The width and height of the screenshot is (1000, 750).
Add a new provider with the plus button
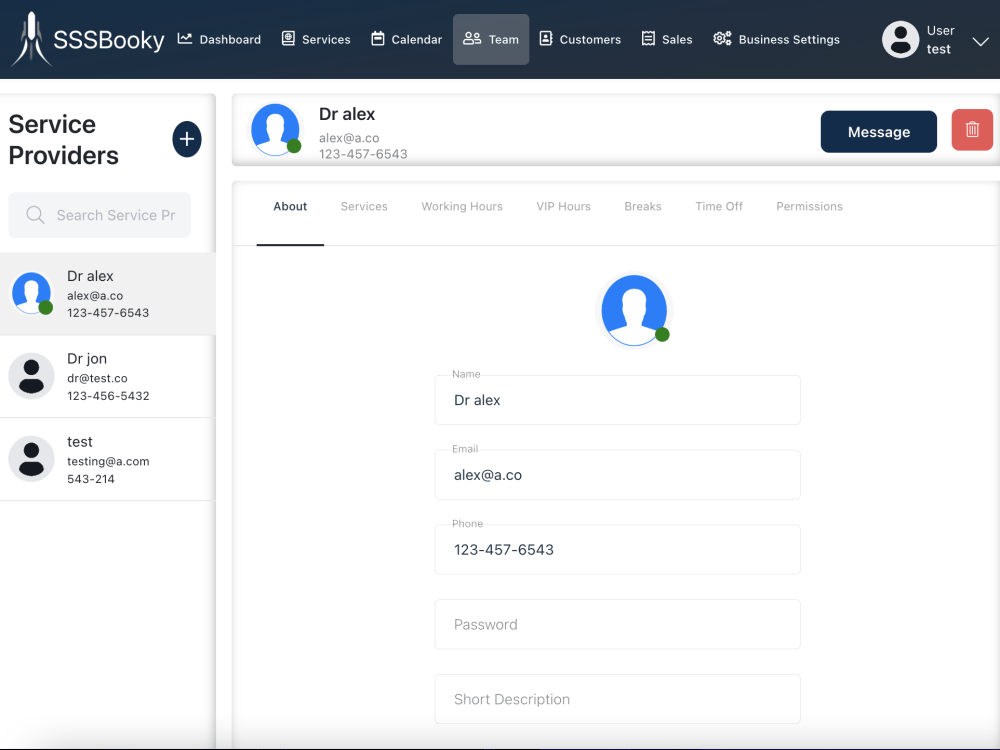point(186,139)
